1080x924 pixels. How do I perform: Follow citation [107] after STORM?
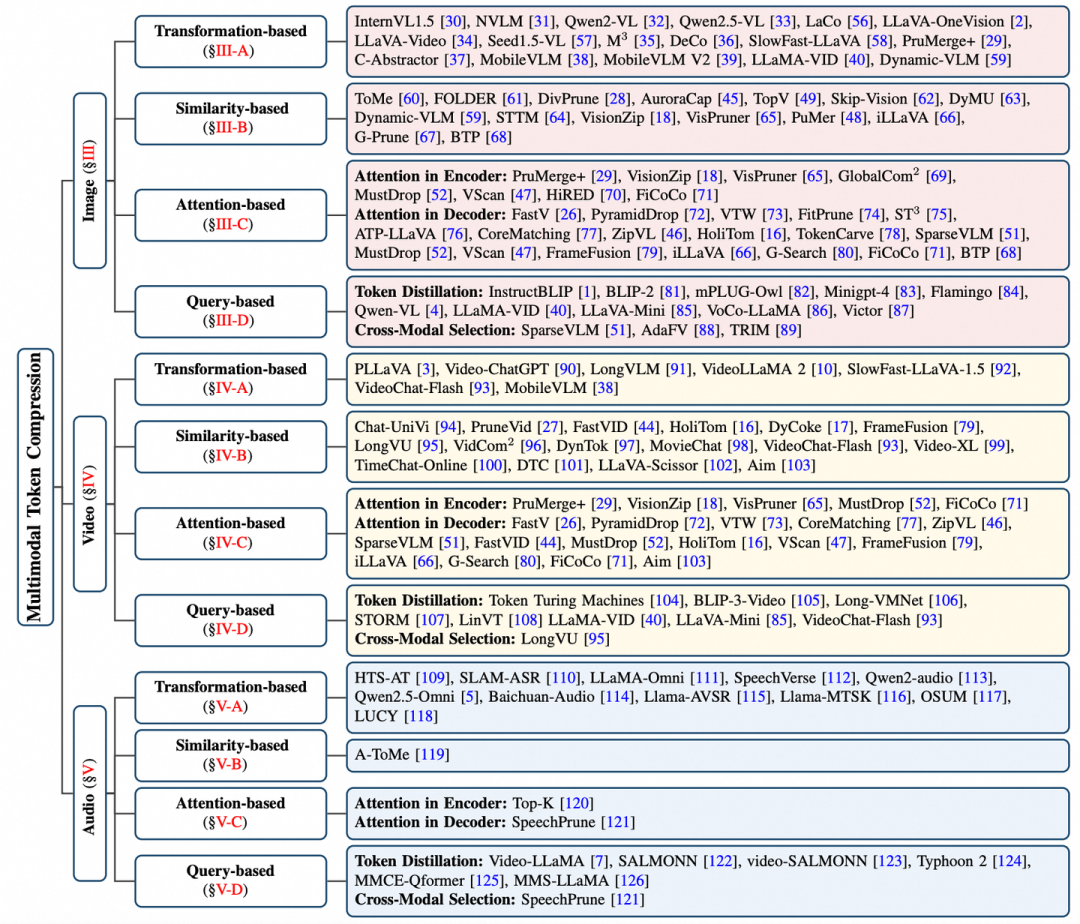[433, 620]
